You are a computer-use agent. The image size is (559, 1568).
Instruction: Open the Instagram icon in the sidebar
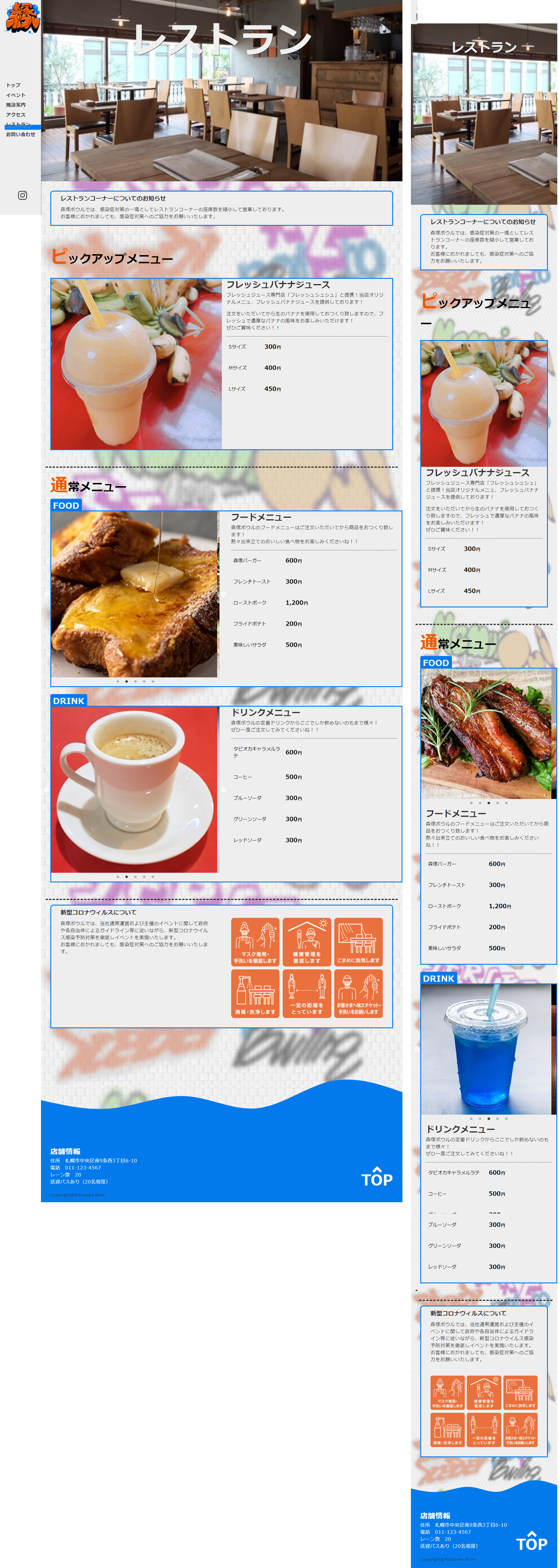click(23, 195)
